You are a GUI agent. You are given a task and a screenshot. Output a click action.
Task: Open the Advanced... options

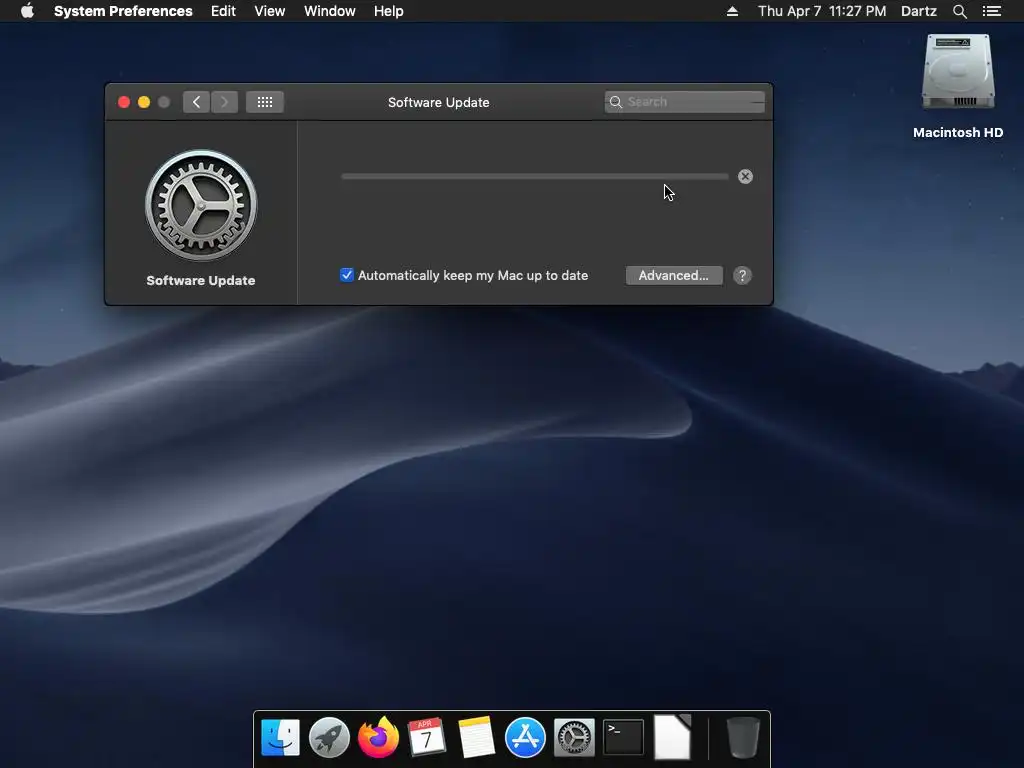[x=674, y=276]
